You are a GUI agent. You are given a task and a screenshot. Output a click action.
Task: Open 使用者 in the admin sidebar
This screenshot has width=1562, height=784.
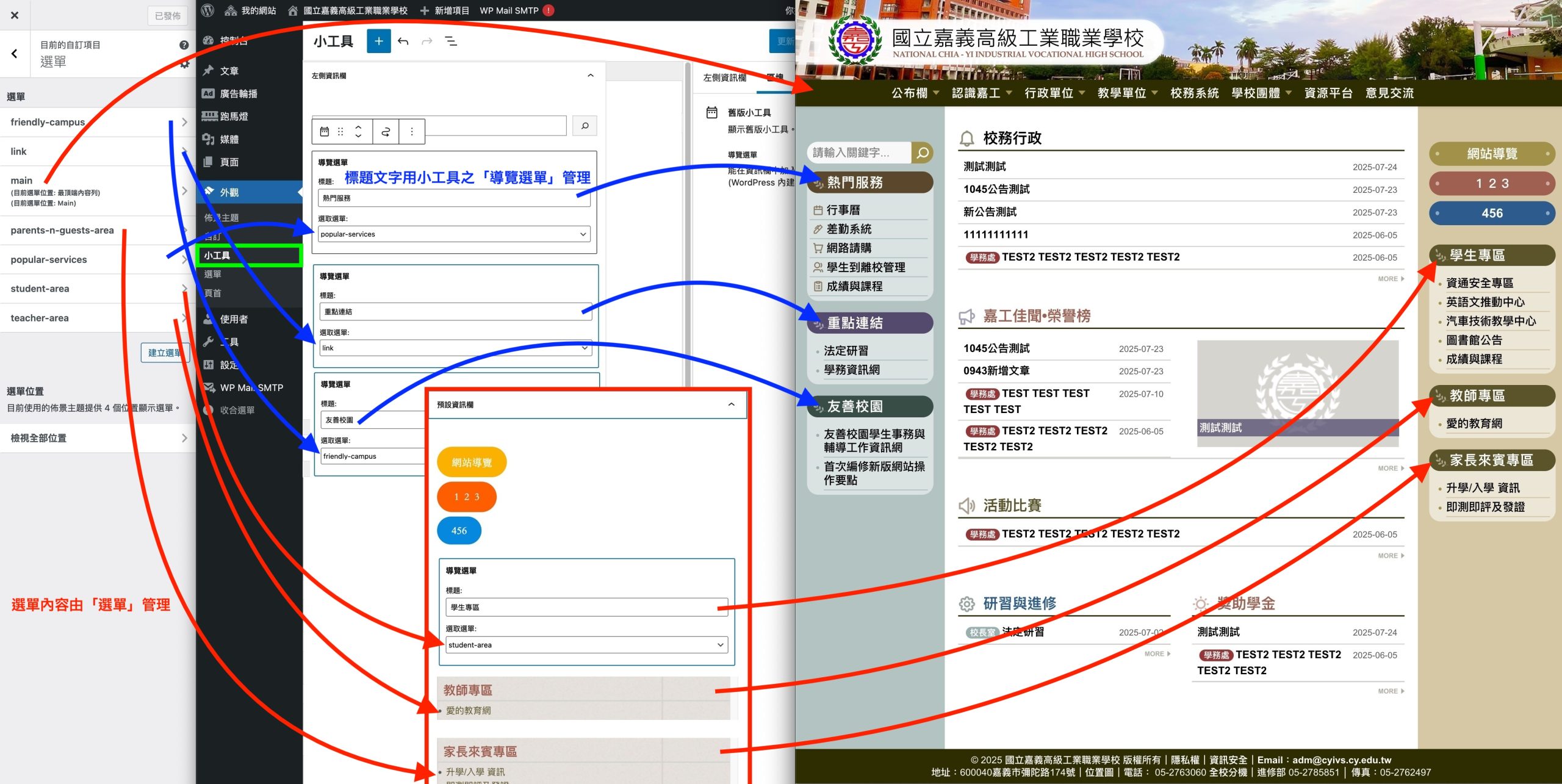[234, 319]
